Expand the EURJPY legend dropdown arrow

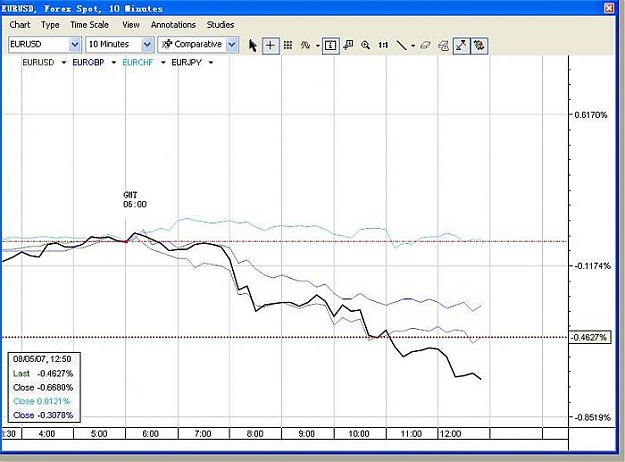click(x=211, y=63)
